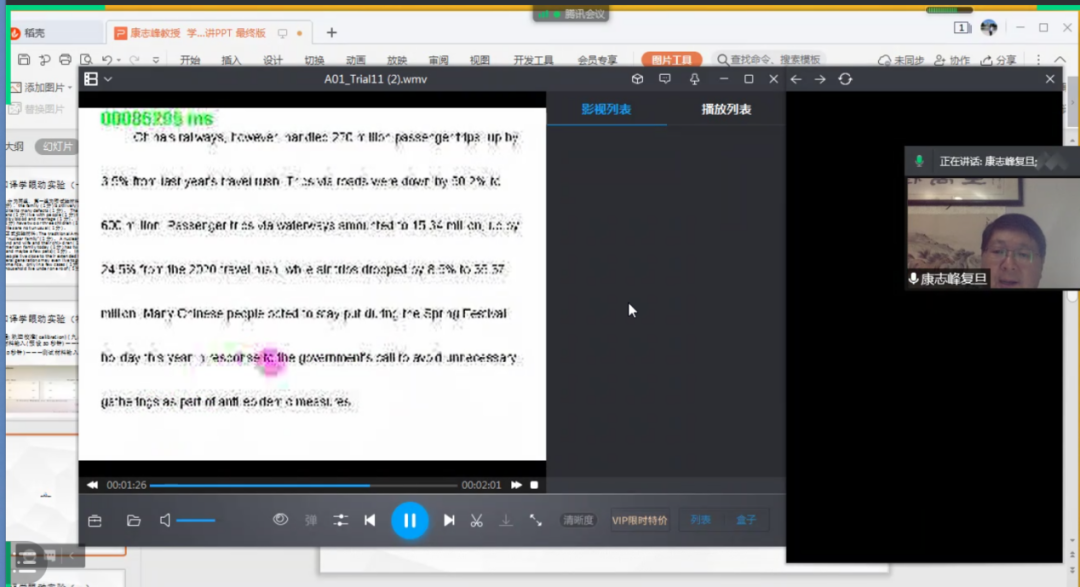This screenshot has width=1080, height=587.
Task: Open the playback settings sliders icon
Action: click(341, 520)
